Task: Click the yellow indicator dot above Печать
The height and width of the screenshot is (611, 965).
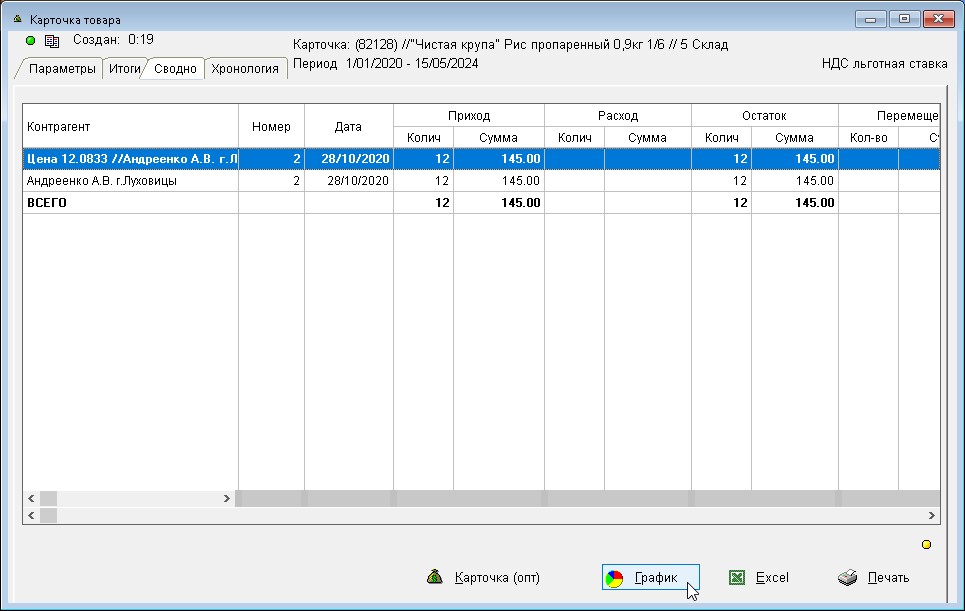Action: [925, 545]
